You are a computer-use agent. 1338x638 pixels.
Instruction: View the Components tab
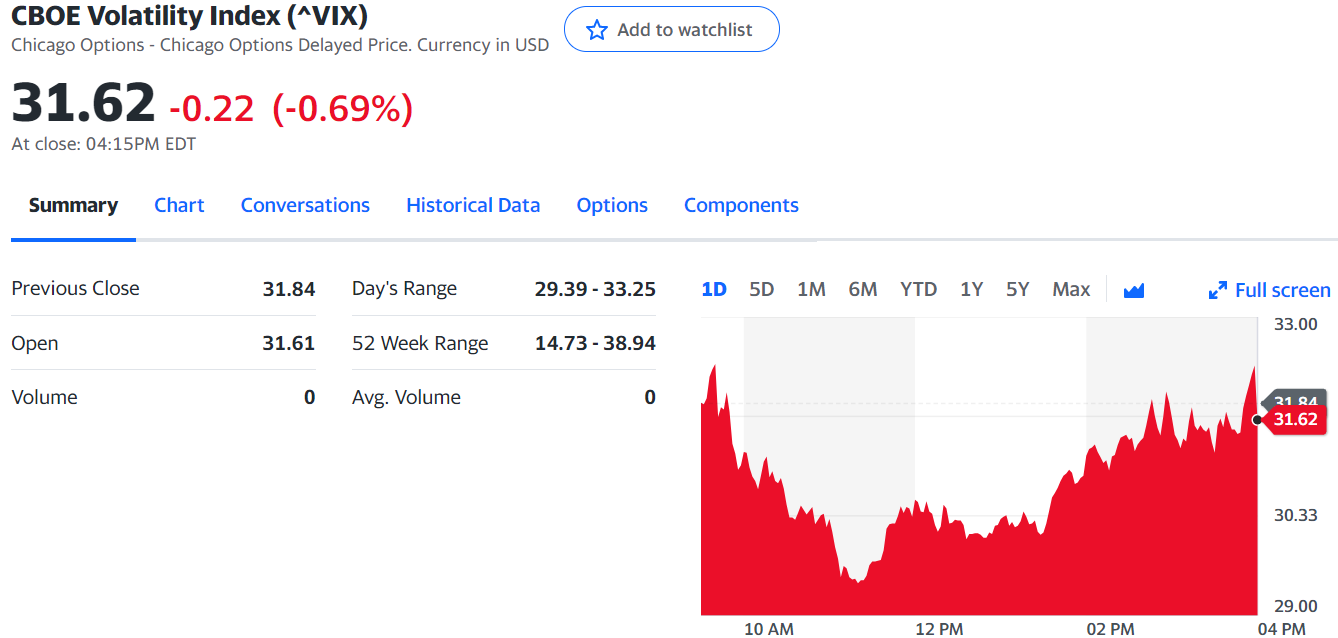741,205
